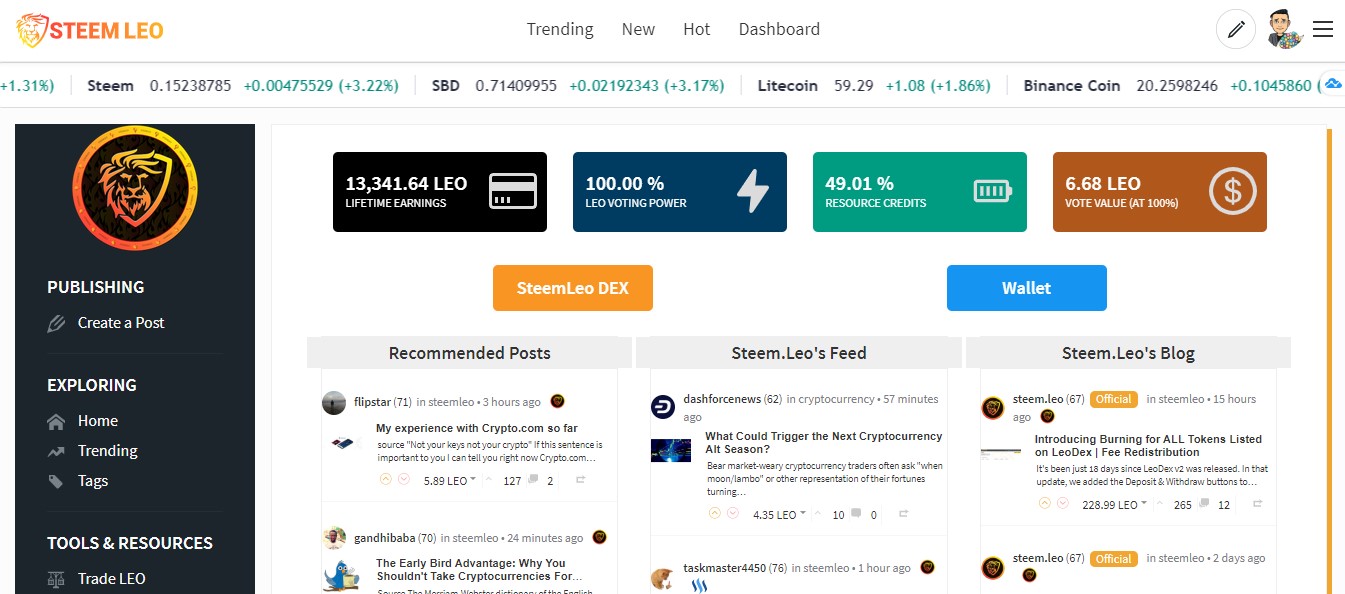Click the Resource Credits green card

(920, 192)
